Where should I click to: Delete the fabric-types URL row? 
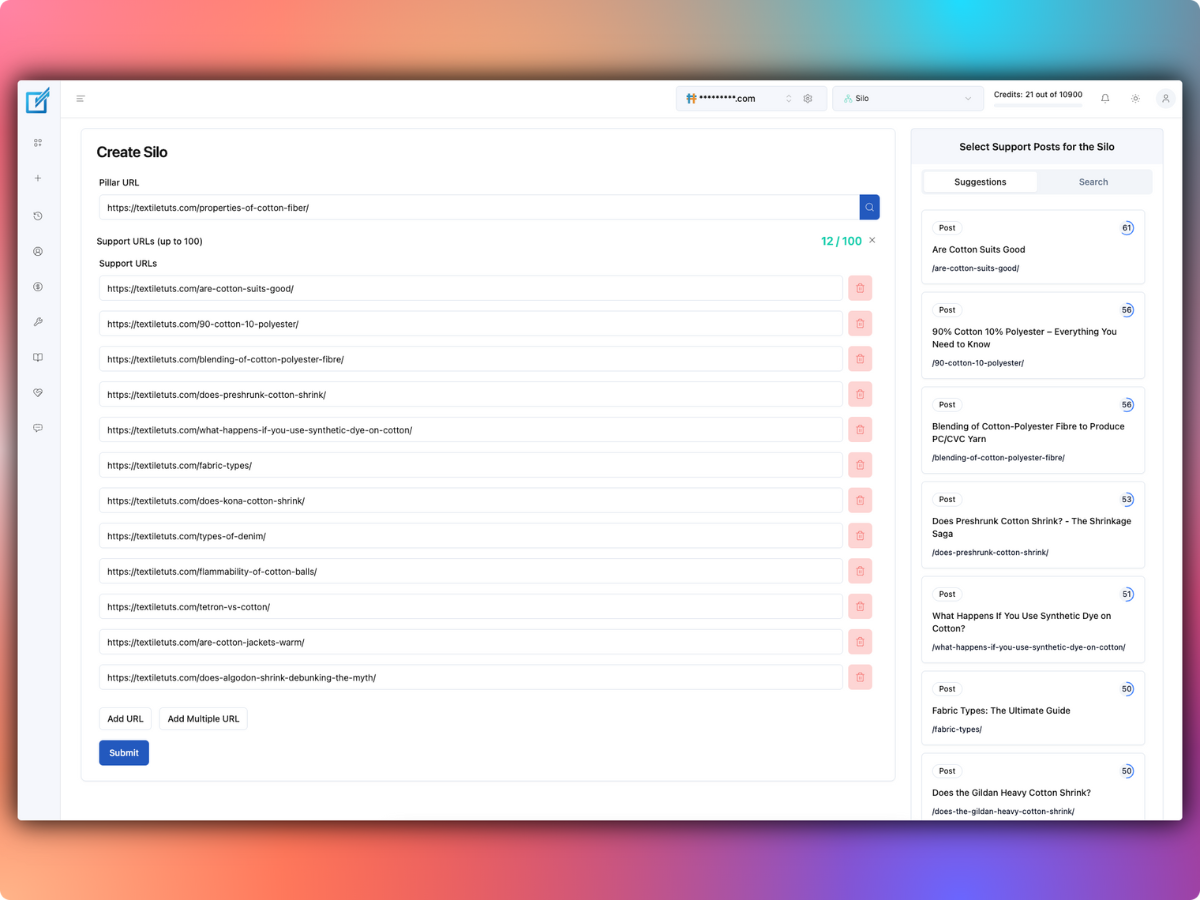(x=860, y=465)
